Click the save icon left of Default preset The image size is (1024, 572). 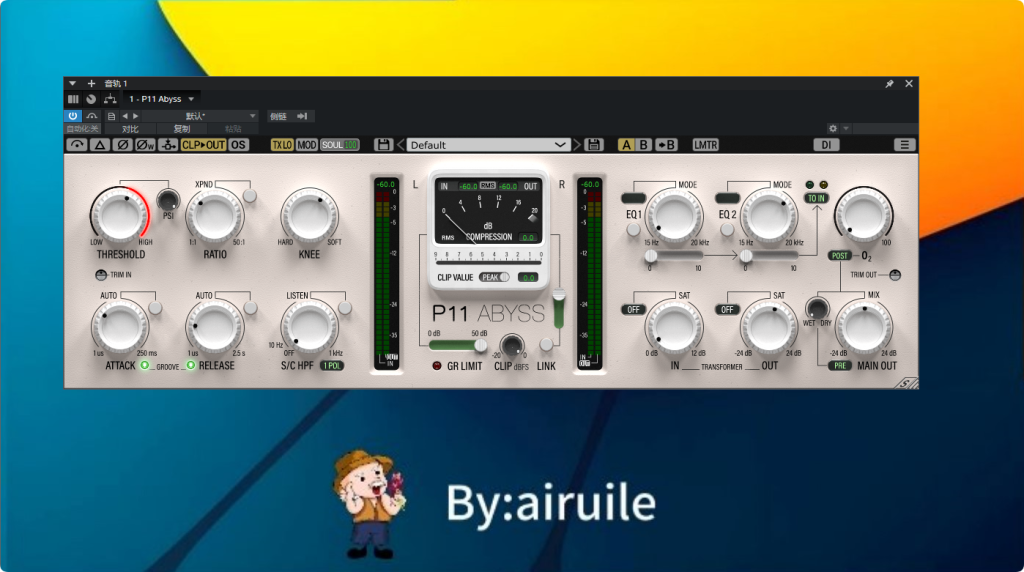click(383, 145)
